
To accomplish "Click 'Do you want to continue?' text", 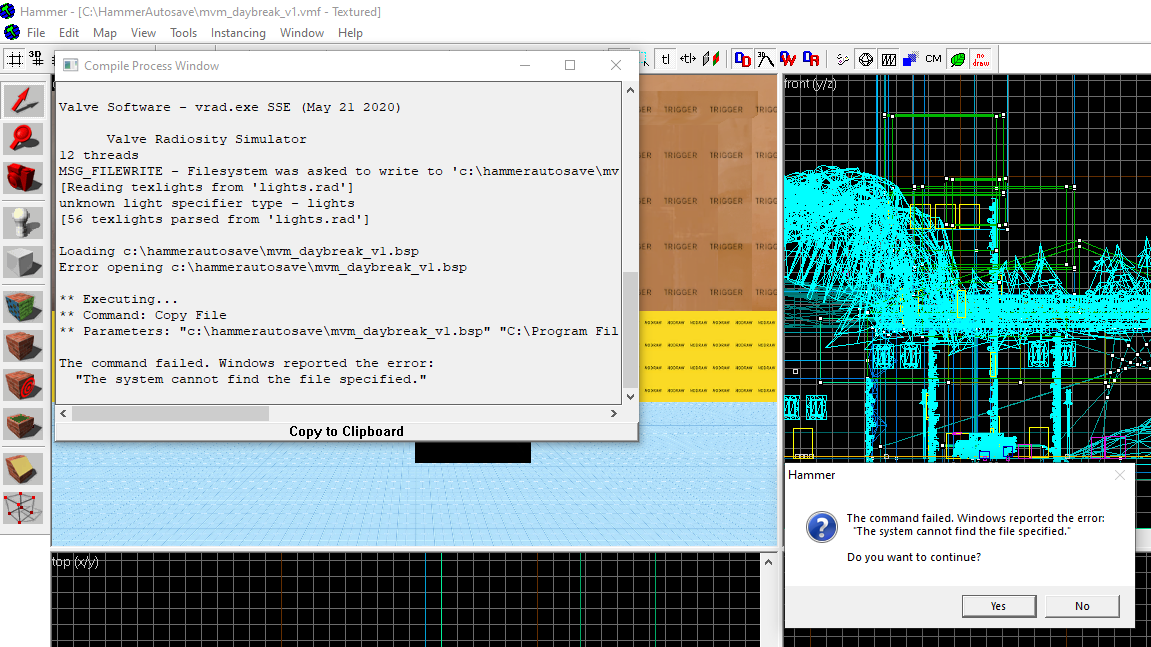I will coord(914,557).
